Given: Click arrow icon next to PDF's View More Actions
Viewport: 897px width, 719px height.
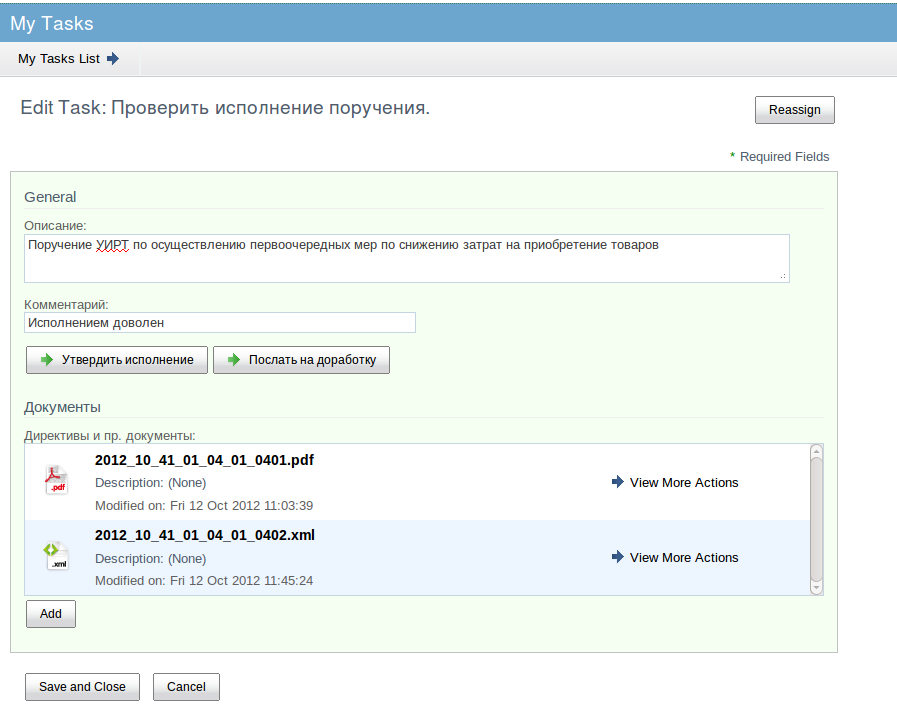Looking at the screenshot, I should (617, 482).
